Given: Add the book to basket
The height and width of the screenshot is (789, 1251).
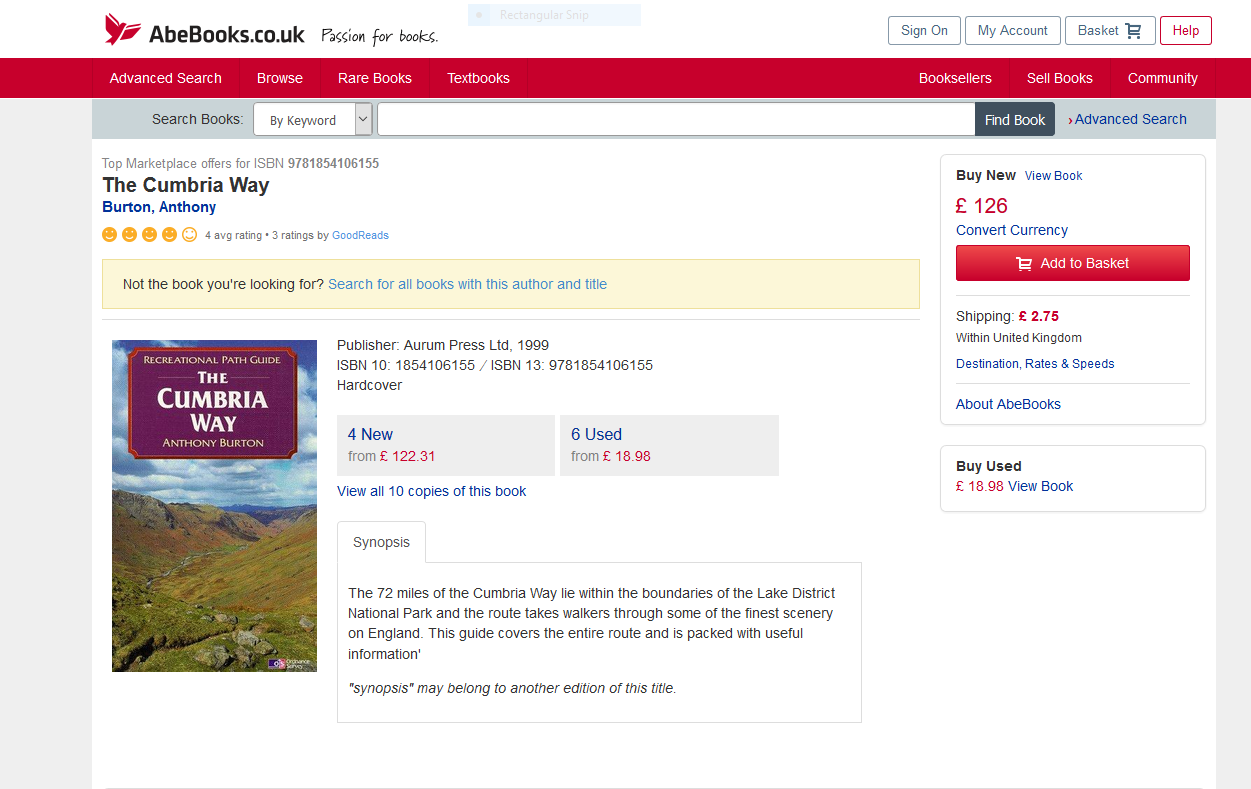Looking at the screenshot, I should tap(1072, 263).
